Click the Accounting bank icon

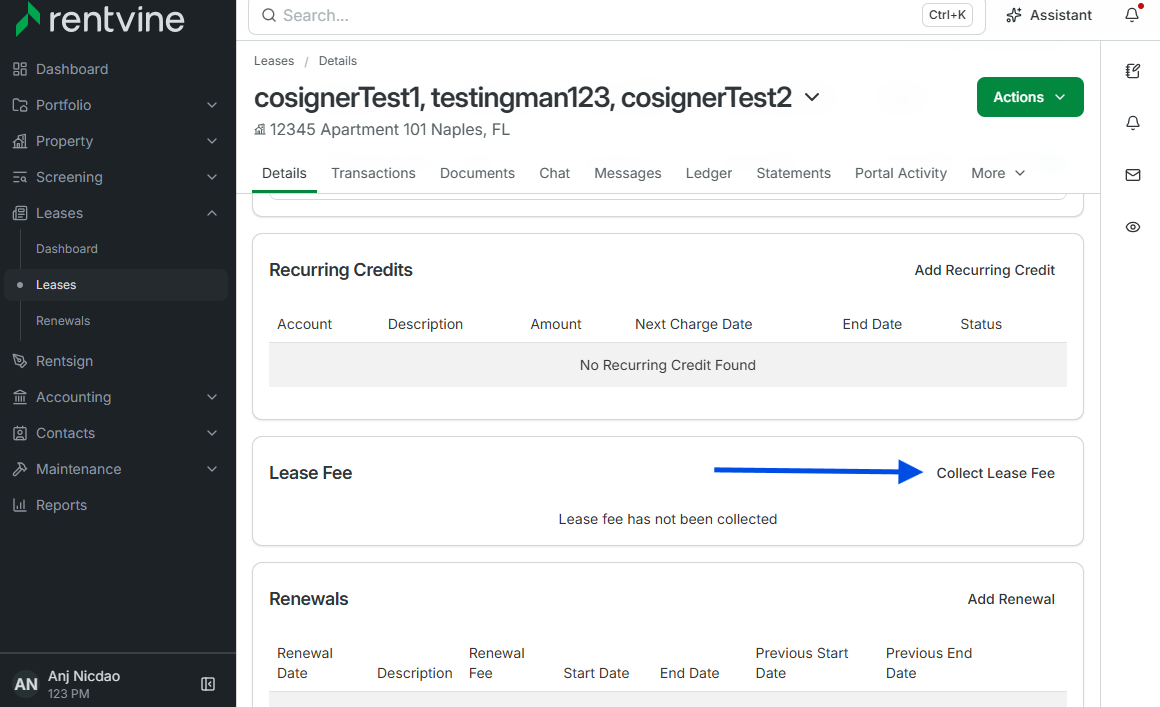click(20, 397)
